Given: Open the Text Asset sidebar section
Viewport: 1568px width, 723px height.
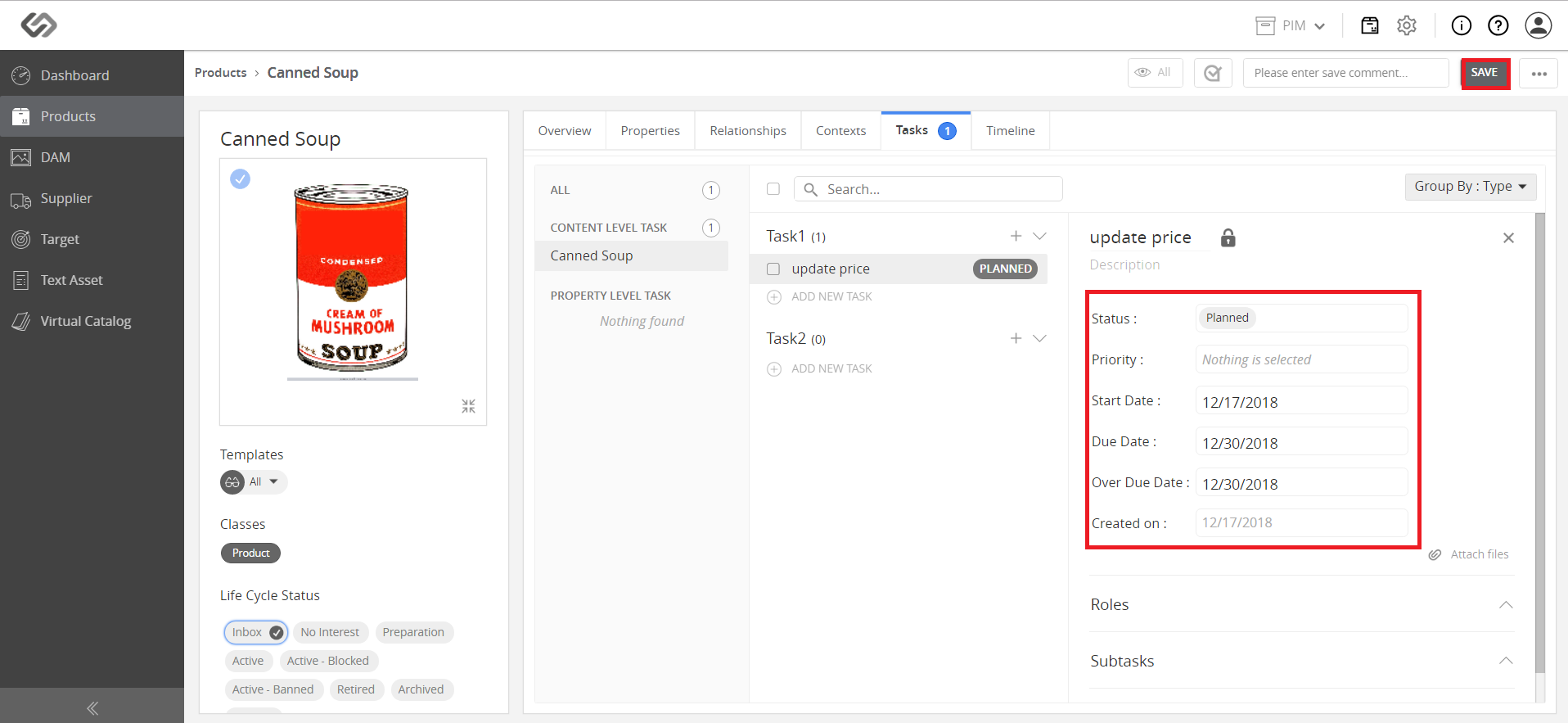Looking at the screenshot, I should click(x=92, y=280).
